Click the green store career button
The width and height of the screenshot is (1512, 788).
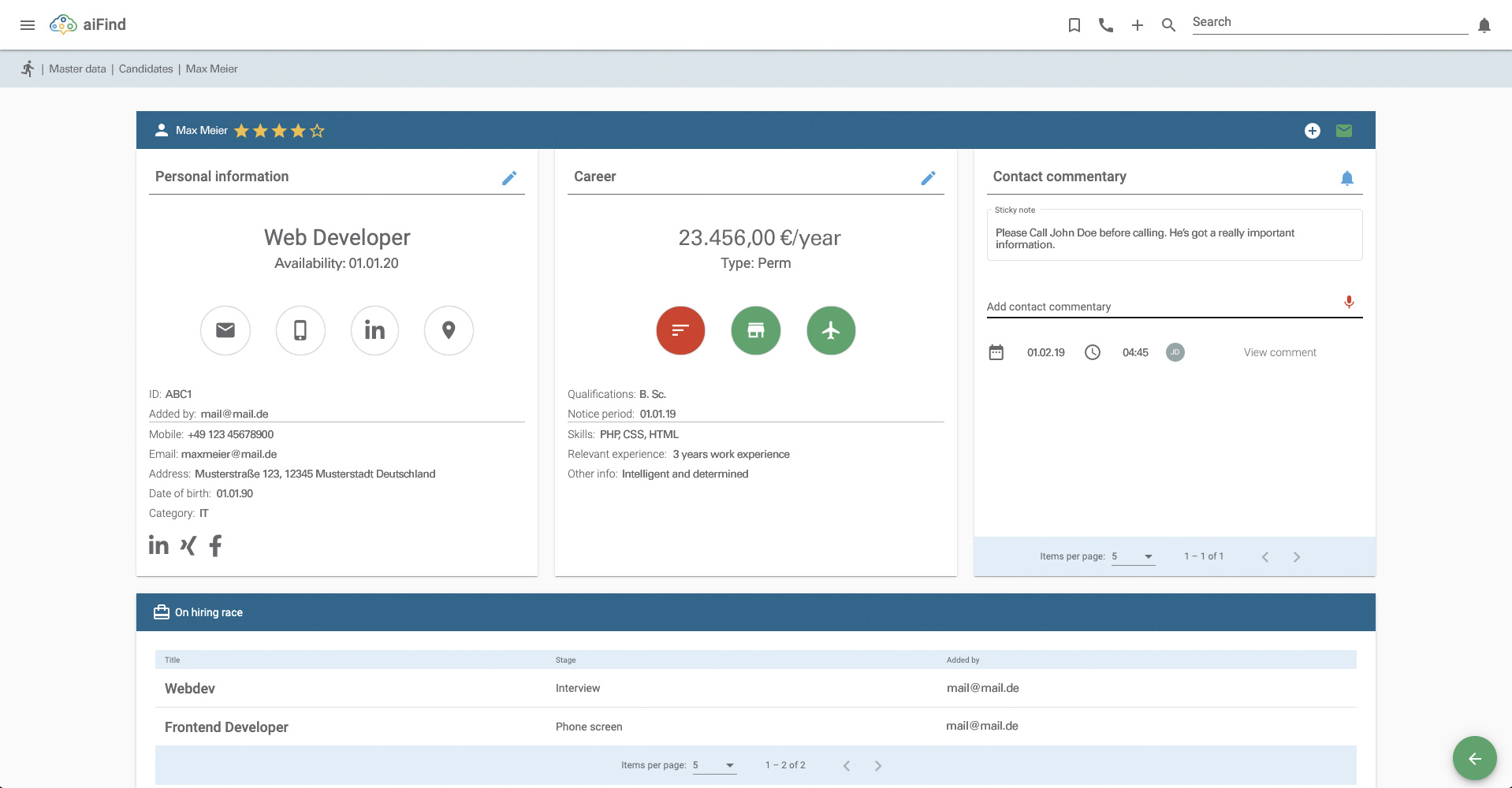click(x=756, y=330)
